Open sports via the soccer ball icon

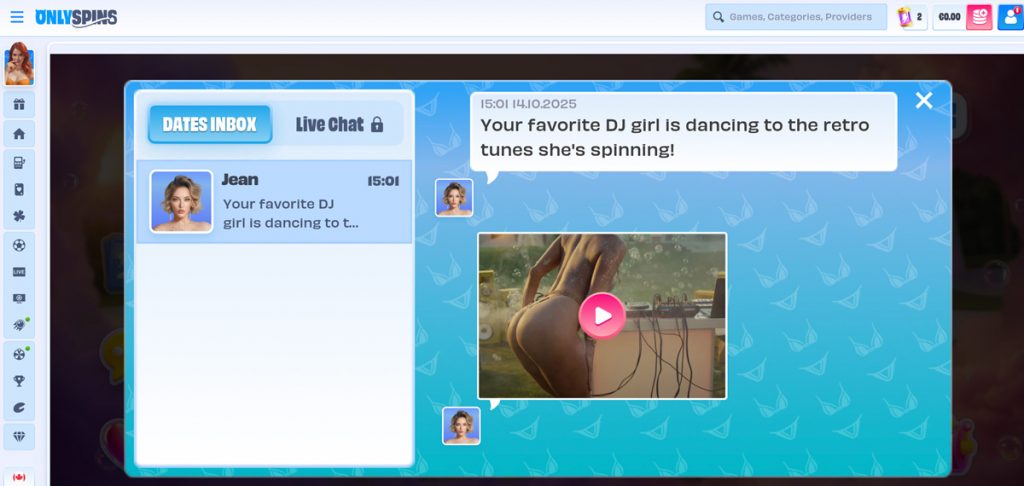tap(19, 245)
